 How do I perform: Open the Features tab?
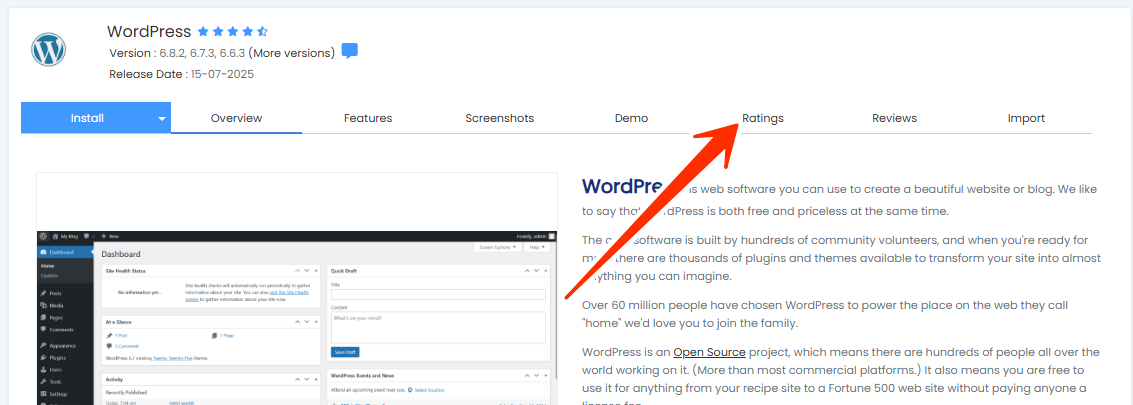368,118
